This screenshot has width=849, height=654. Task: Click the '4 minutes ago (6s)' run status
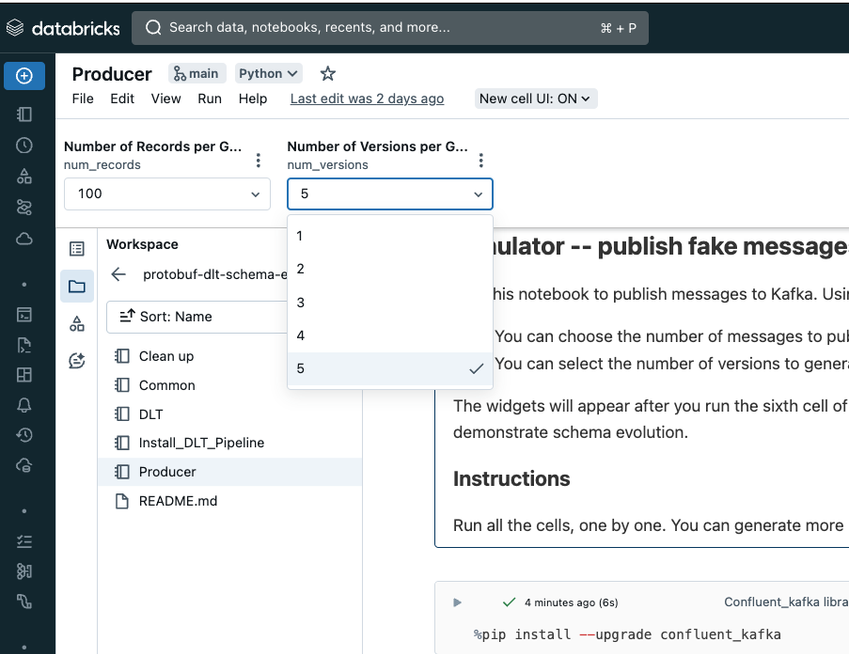[571, 603]
